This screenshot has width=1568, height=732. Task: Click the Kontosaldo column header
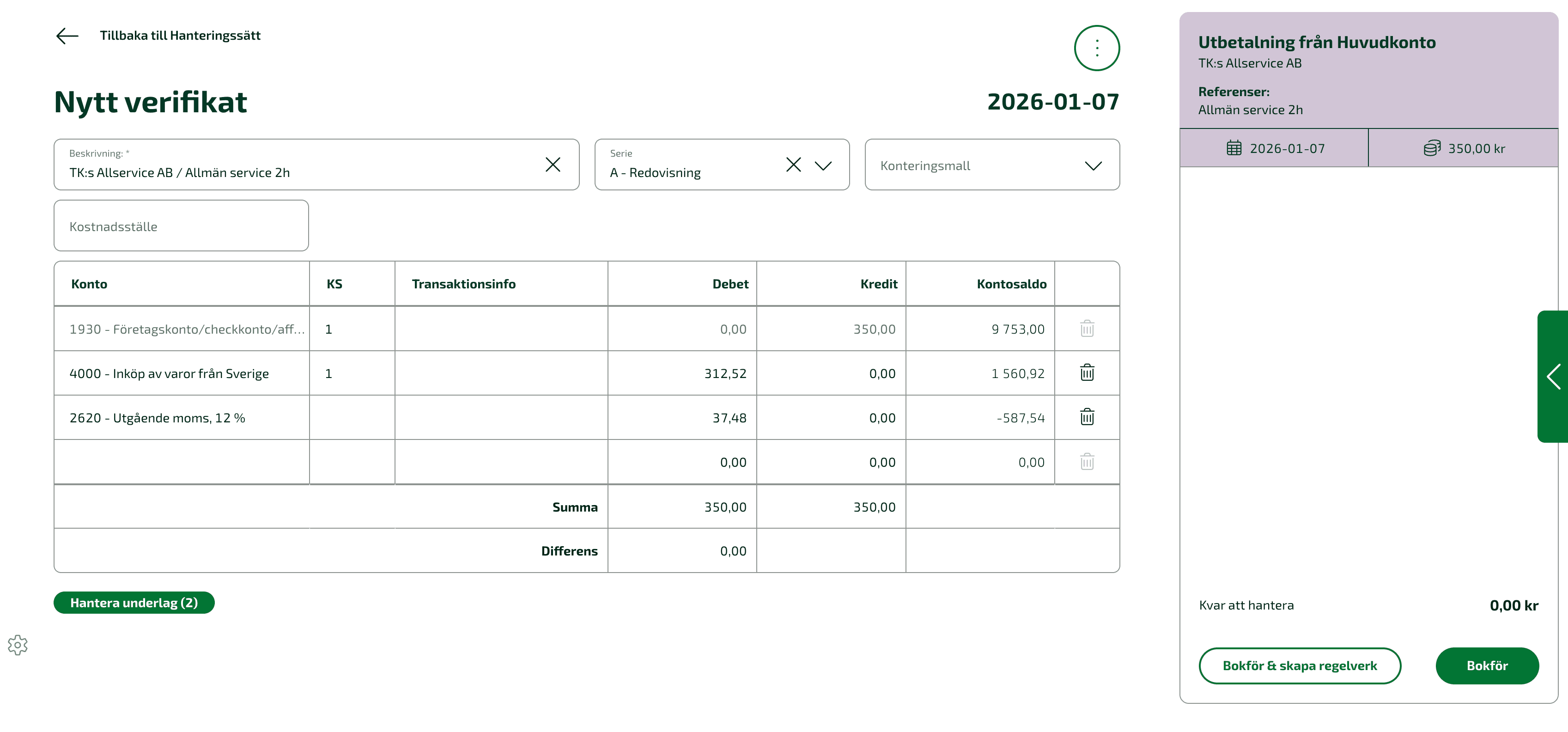click(x=1011, y=284)
